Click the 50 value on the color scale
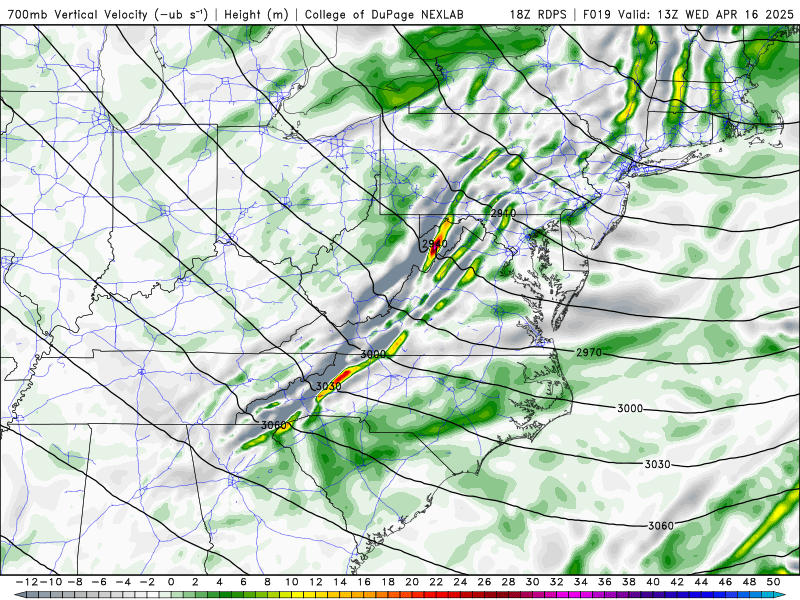This screenshot has width=800, height=600. (773, 582)
